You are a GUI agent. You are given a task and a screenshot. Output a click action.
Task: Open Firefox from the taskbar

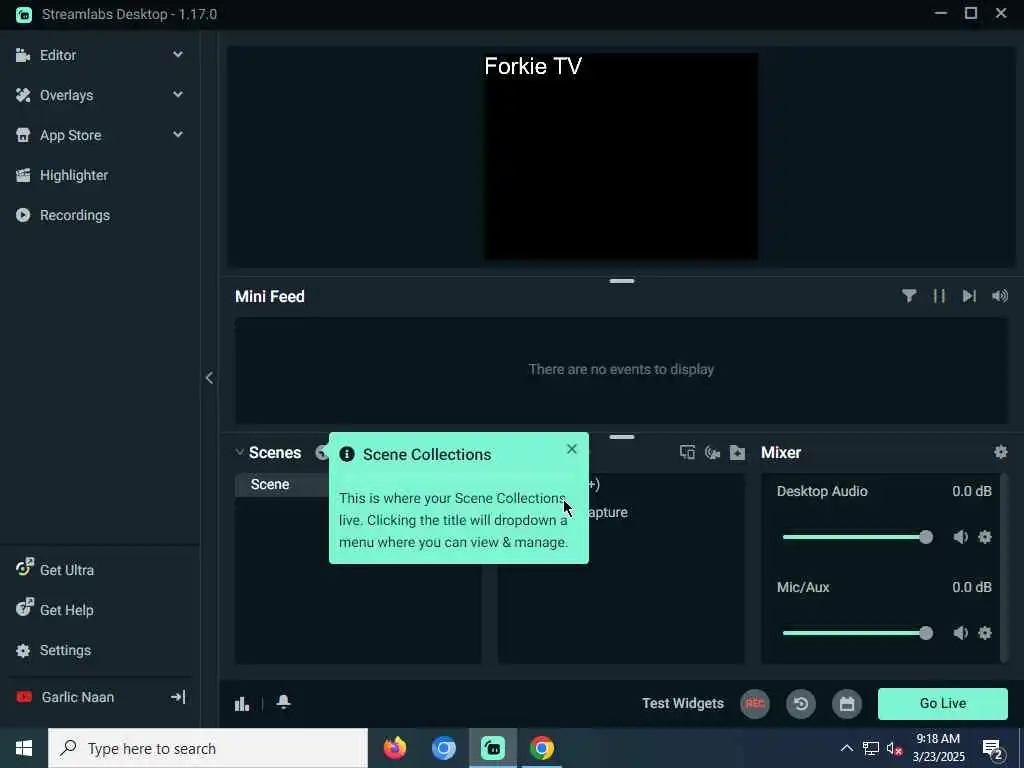[x=394, y=748]
